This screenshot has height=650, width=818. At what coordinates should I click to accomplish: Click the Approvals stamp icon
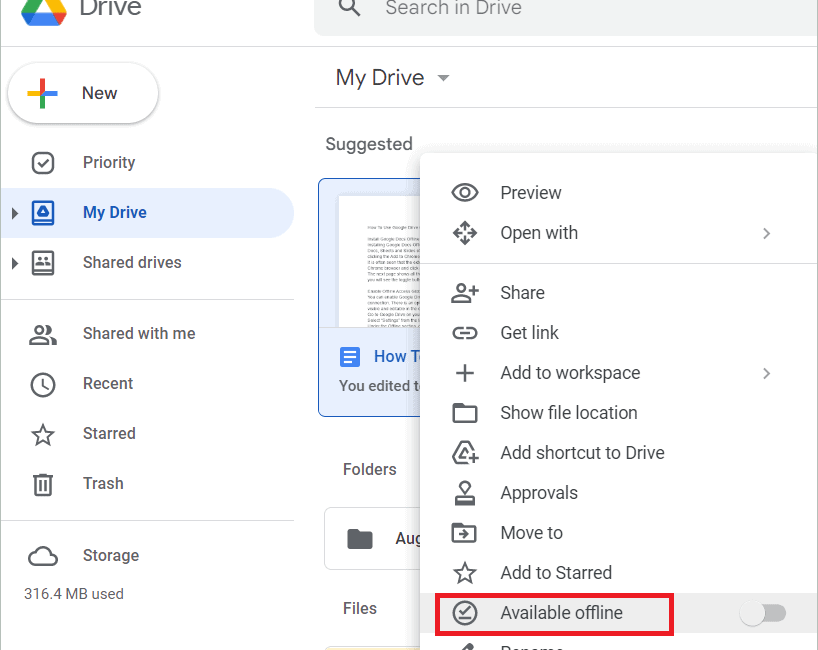[465, 493]
